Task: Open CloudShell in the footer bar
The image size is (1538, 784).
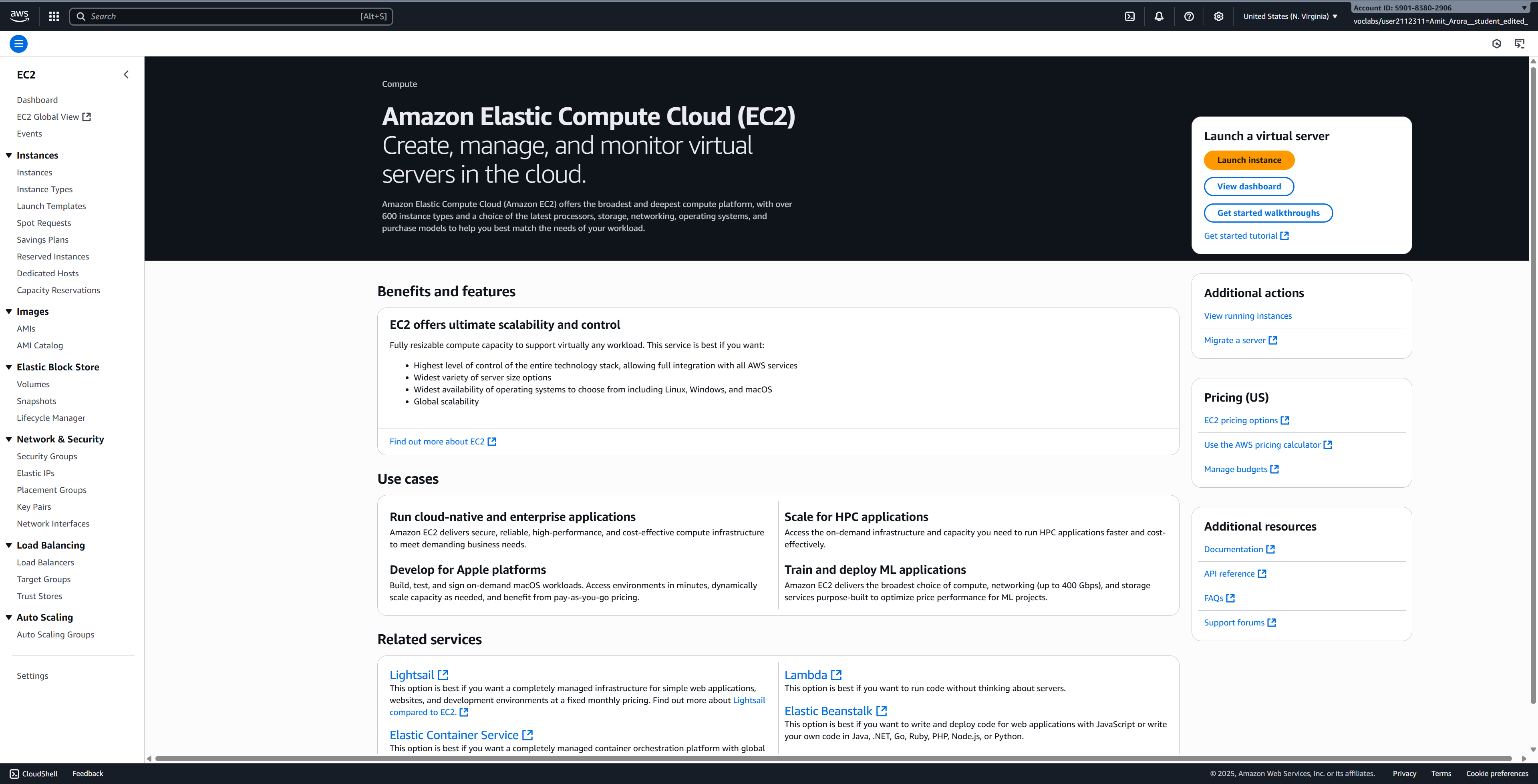Action: [x=34, y=773]
